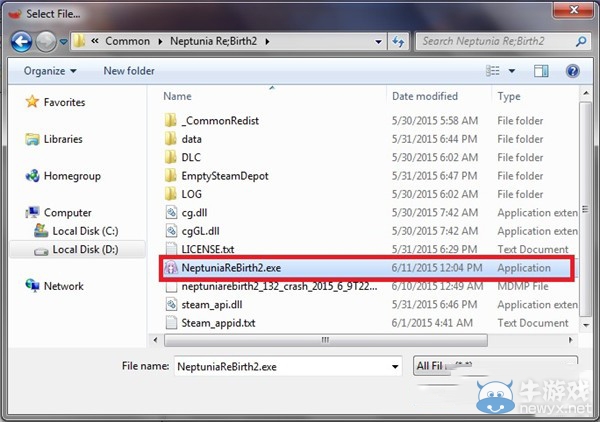
Task: Select the cg.dll file icon
Action: point(171,212)
